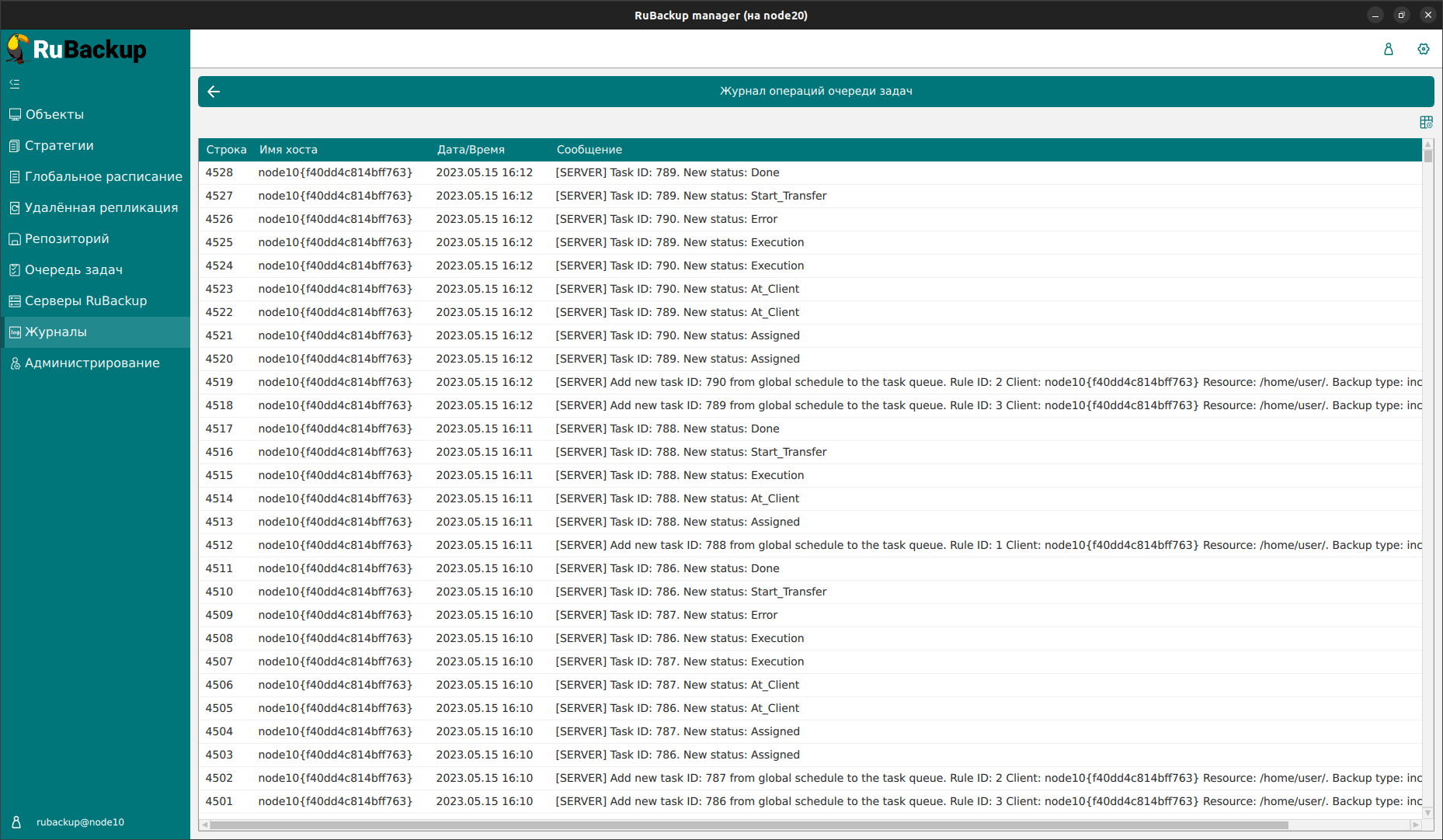Sort by Дата/Время column header

point(471,150)
